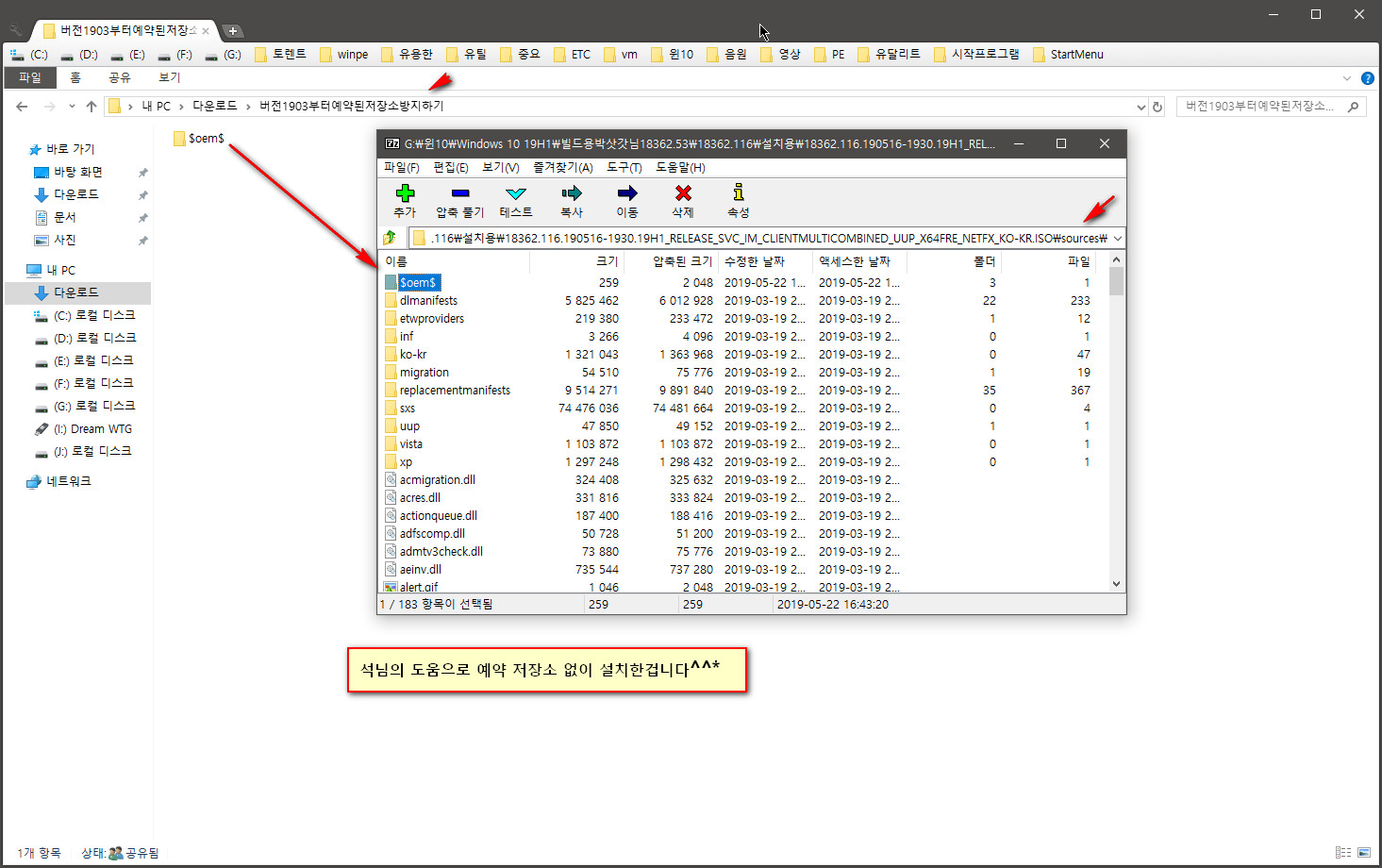Click the Extract (압축 풀기) toolbar icon
1382x868 pixels.
460,193
